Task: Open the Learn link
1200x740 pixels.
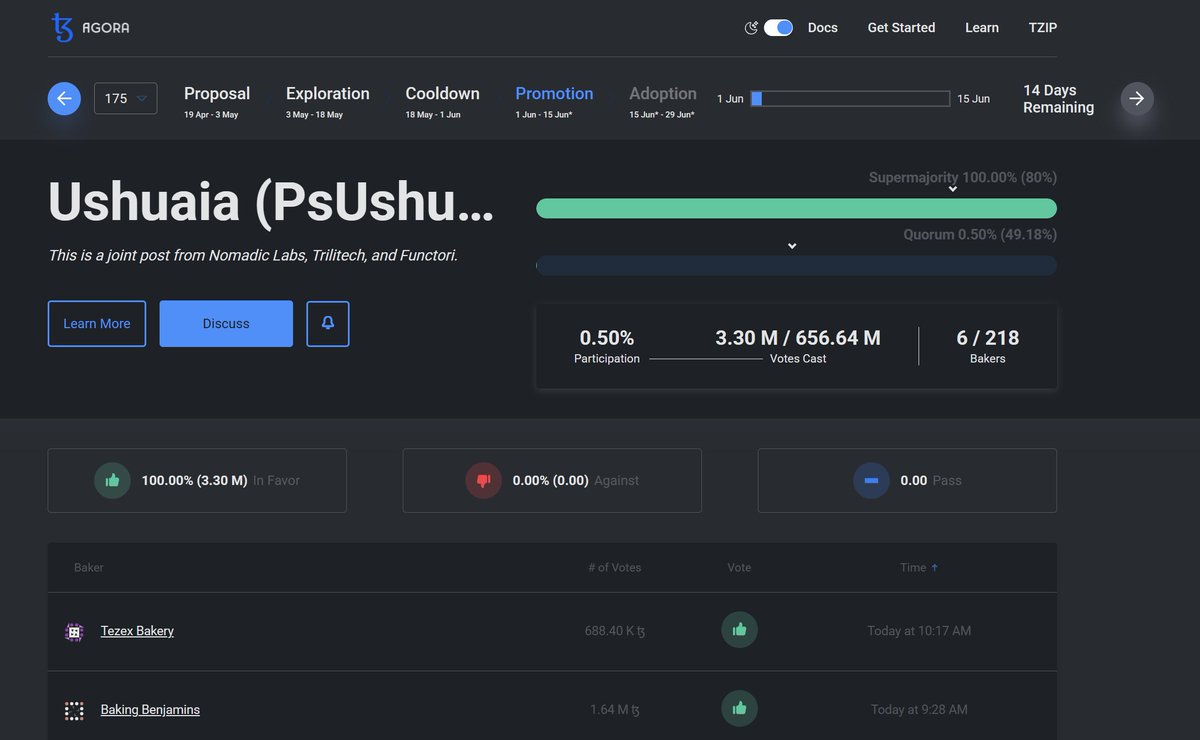Action: 982,28
